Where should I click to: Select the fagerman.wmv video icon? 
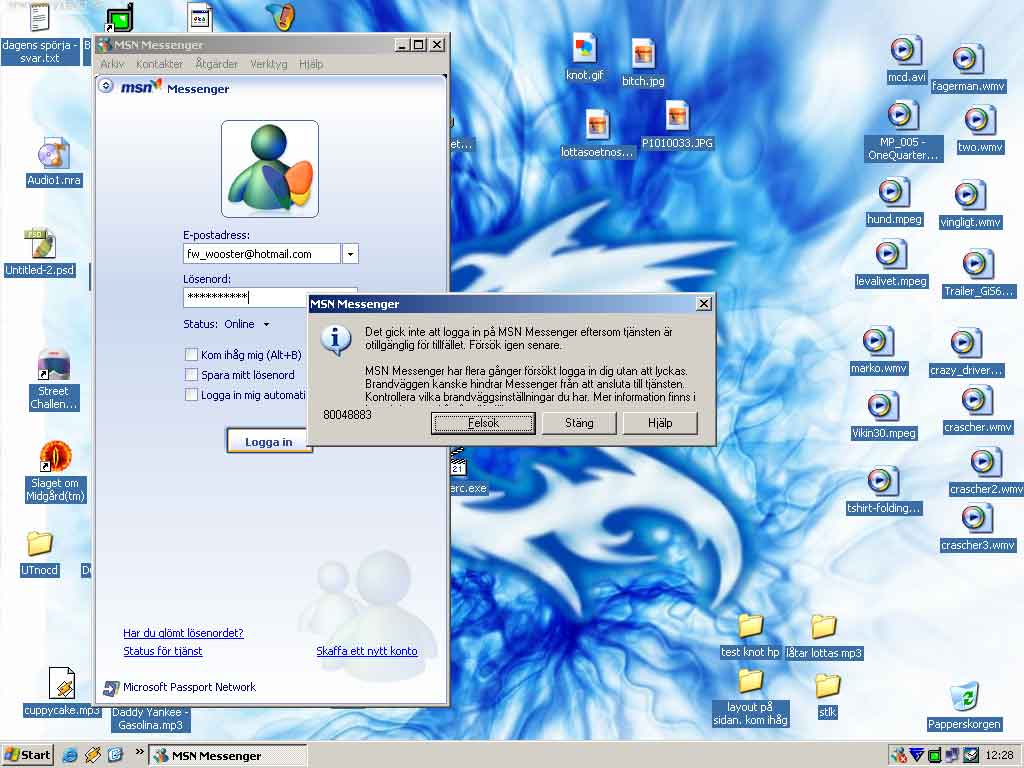click(x=968, y=59)
